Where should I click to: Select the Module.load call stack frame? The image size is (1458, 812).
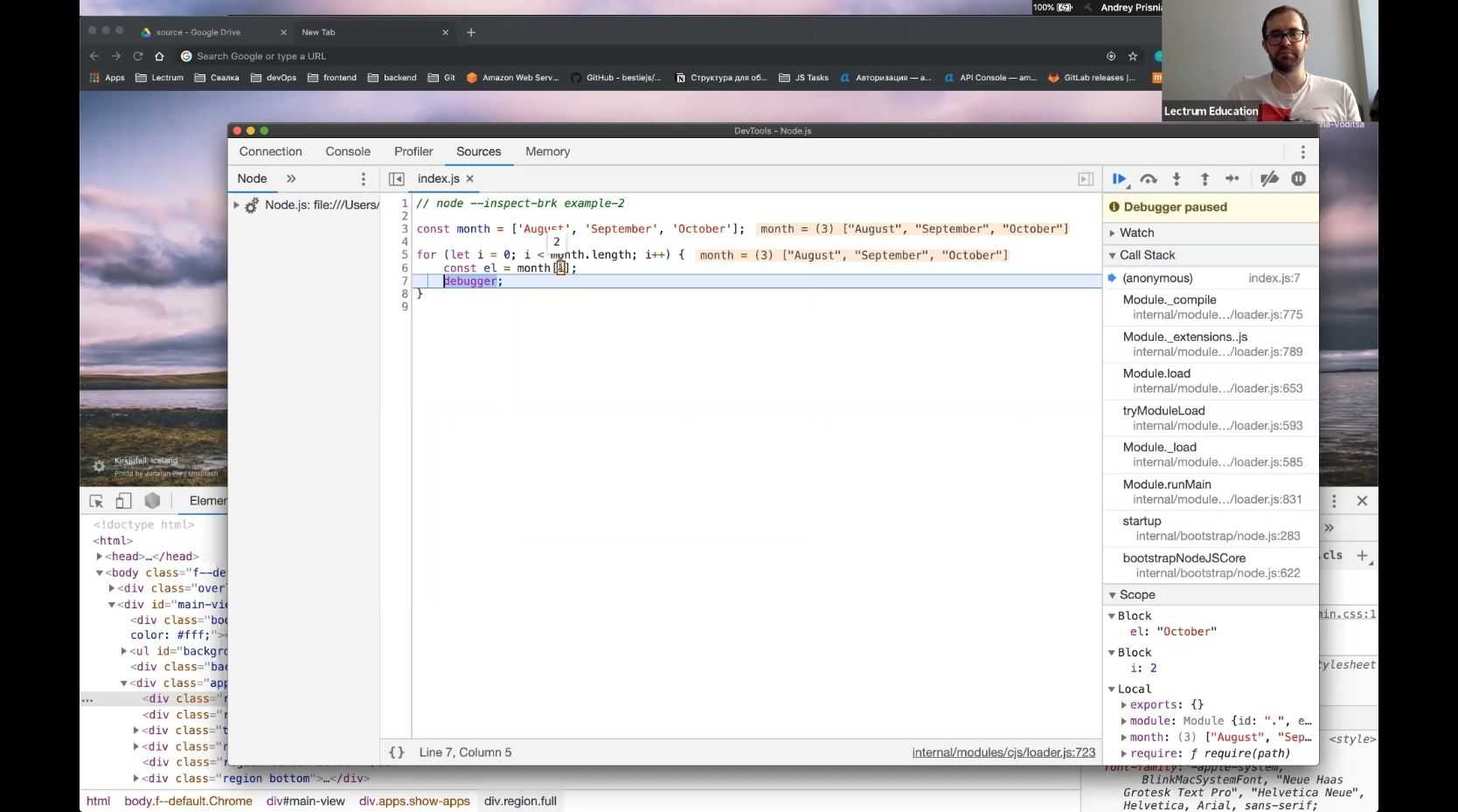click(x=1211, y=381)
